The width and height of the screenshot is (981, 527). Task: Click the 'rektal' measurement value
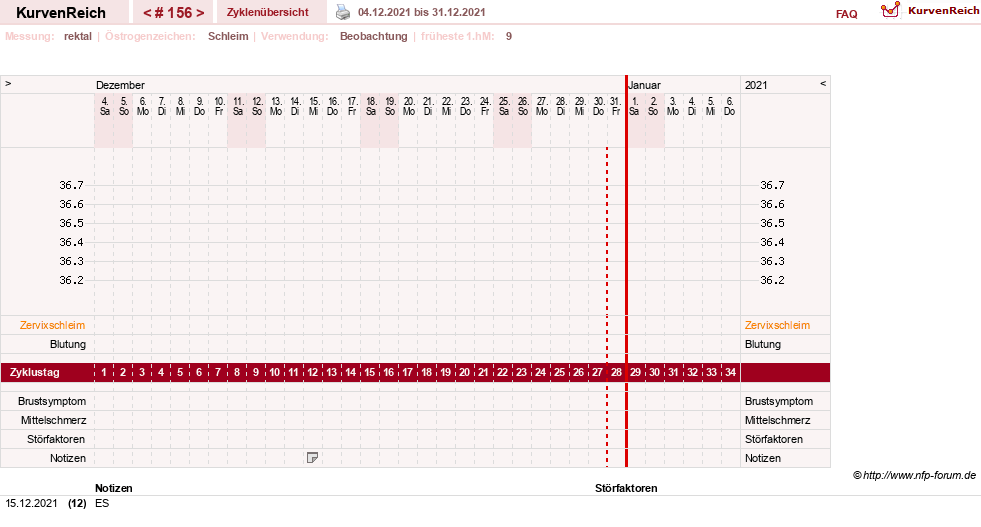coord(78,36)
